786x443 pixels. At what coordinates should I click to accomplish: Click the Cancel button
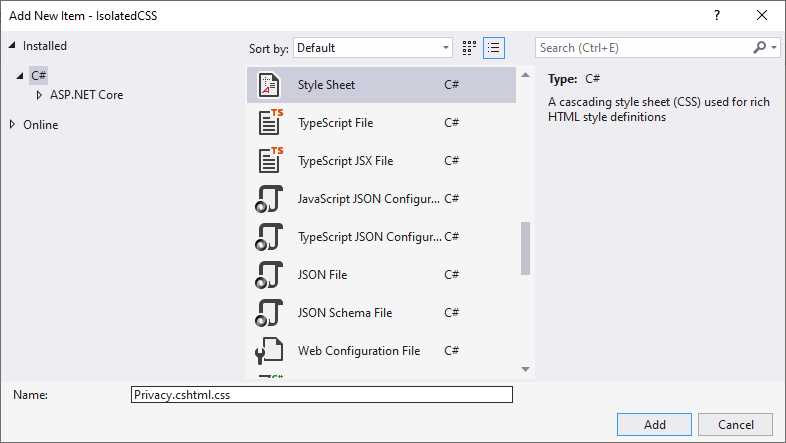tap(735, 424)
